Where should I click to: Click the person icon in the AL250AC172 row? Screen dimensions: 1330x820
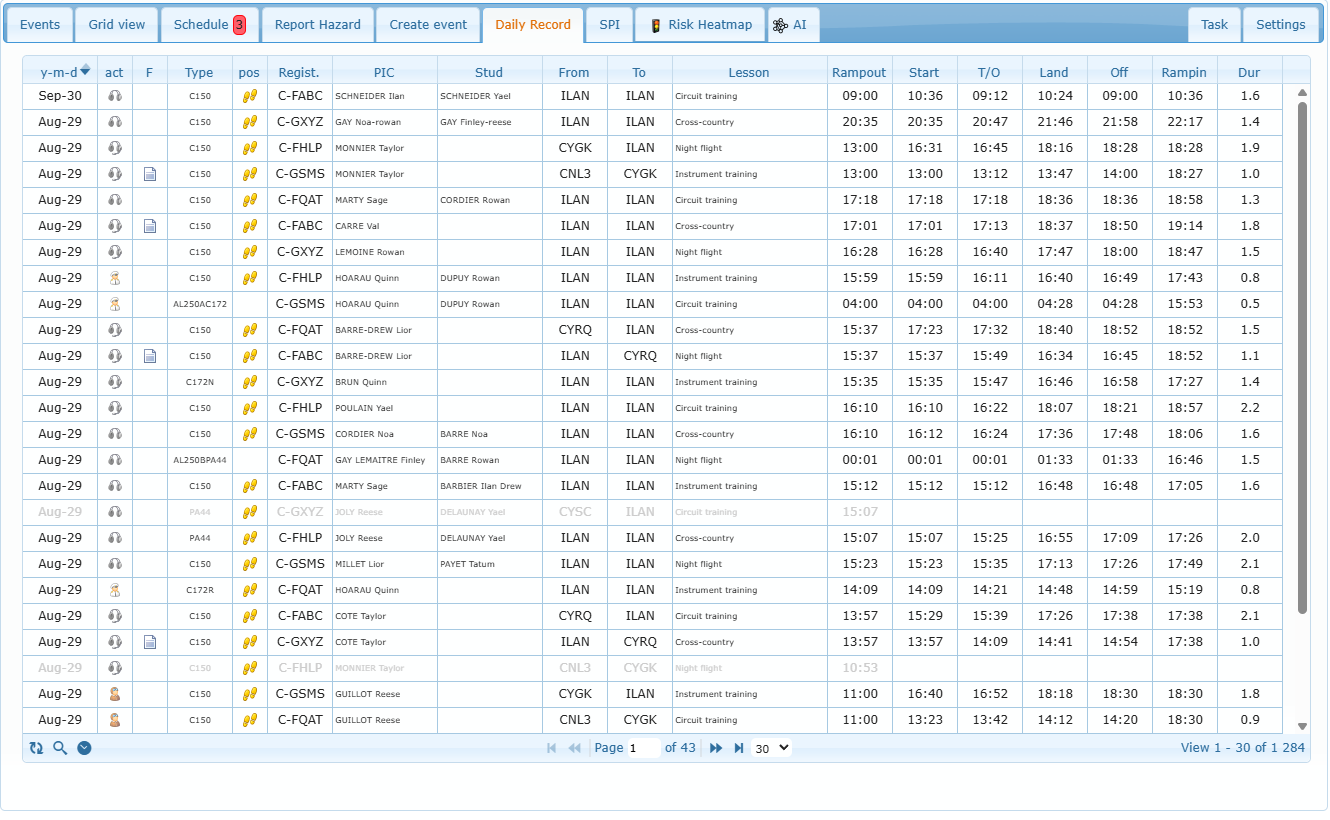coord(115,304)
